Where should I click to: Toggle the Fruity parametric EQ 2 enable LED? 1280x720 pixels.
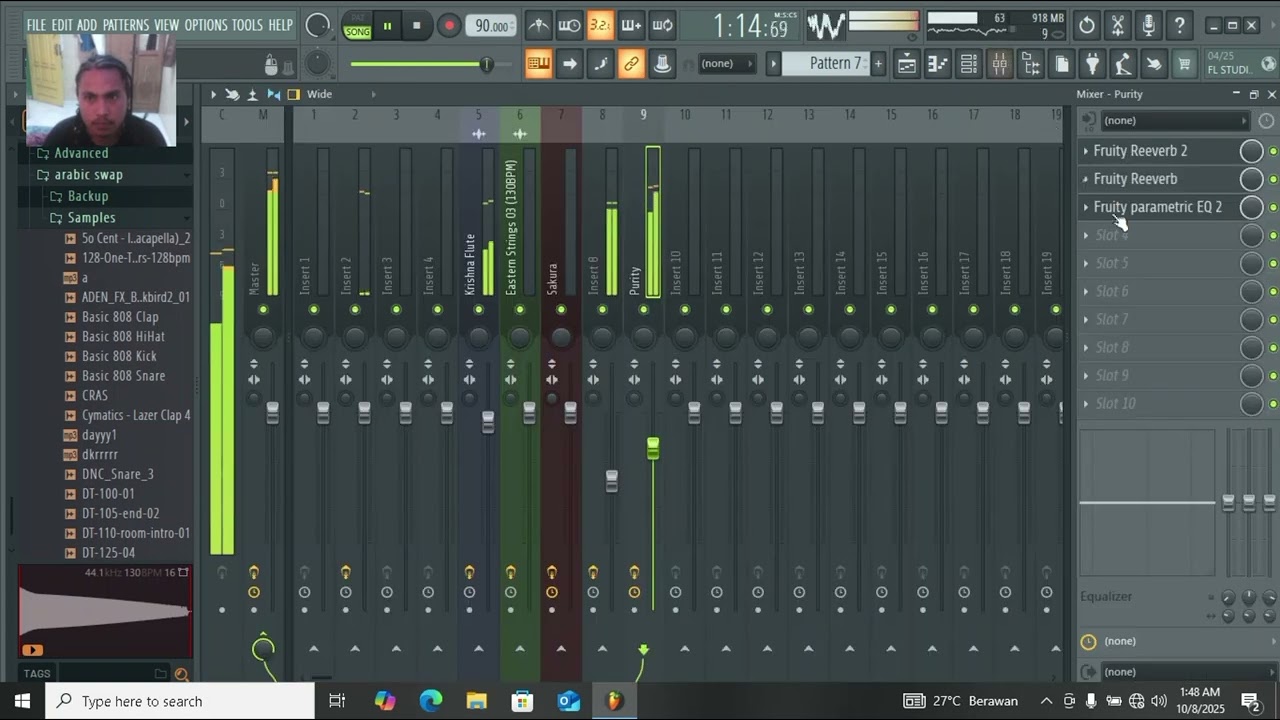(x=1273, y=207)
